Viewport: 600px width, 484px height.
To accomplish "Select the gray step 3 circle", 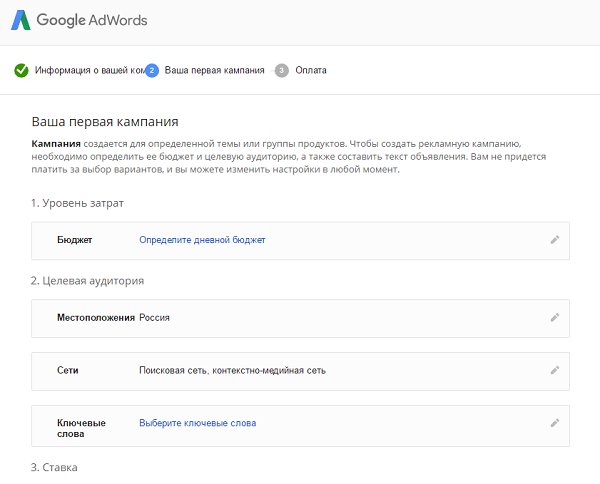I will pyautogui.click(x=282, y=70).
